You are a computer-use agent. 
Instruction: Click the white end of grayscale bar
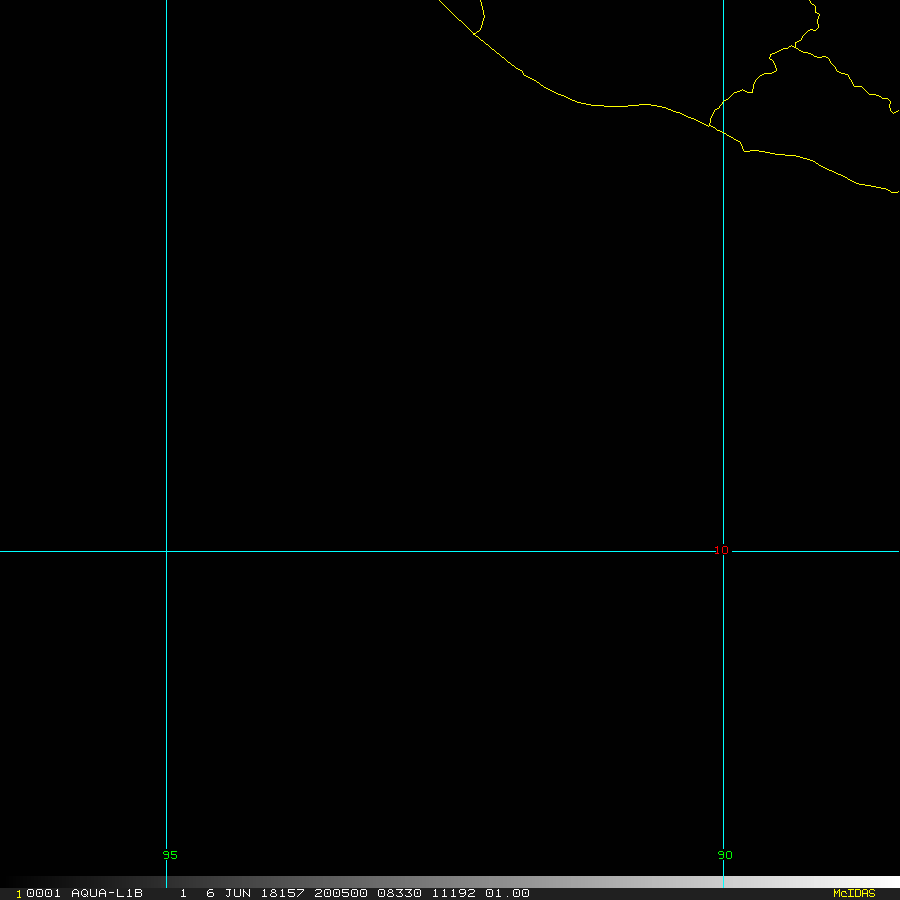click(x=880, y=881)
